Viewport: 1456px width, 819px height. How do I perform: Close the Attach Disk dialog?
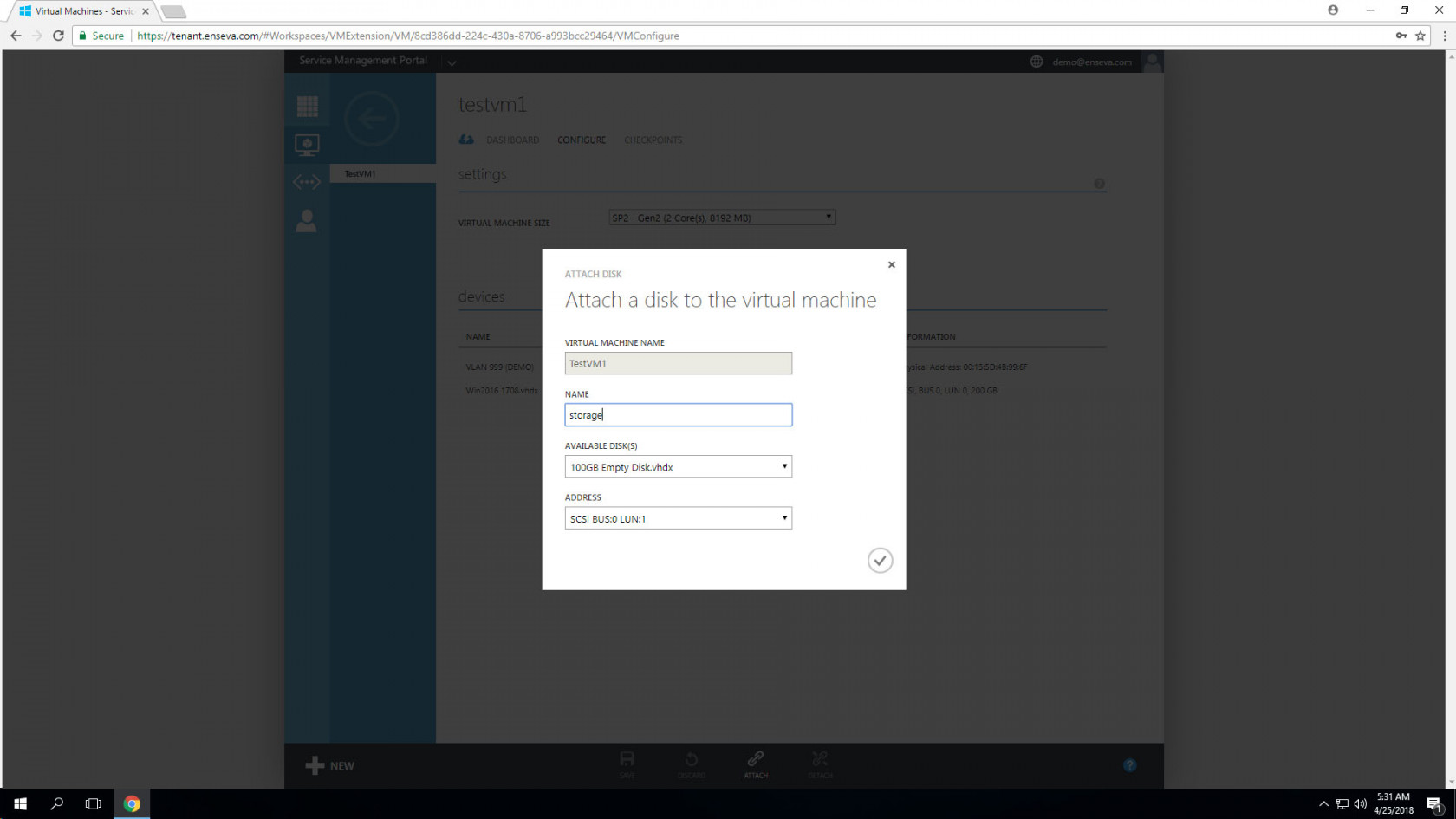pos(891,264)
